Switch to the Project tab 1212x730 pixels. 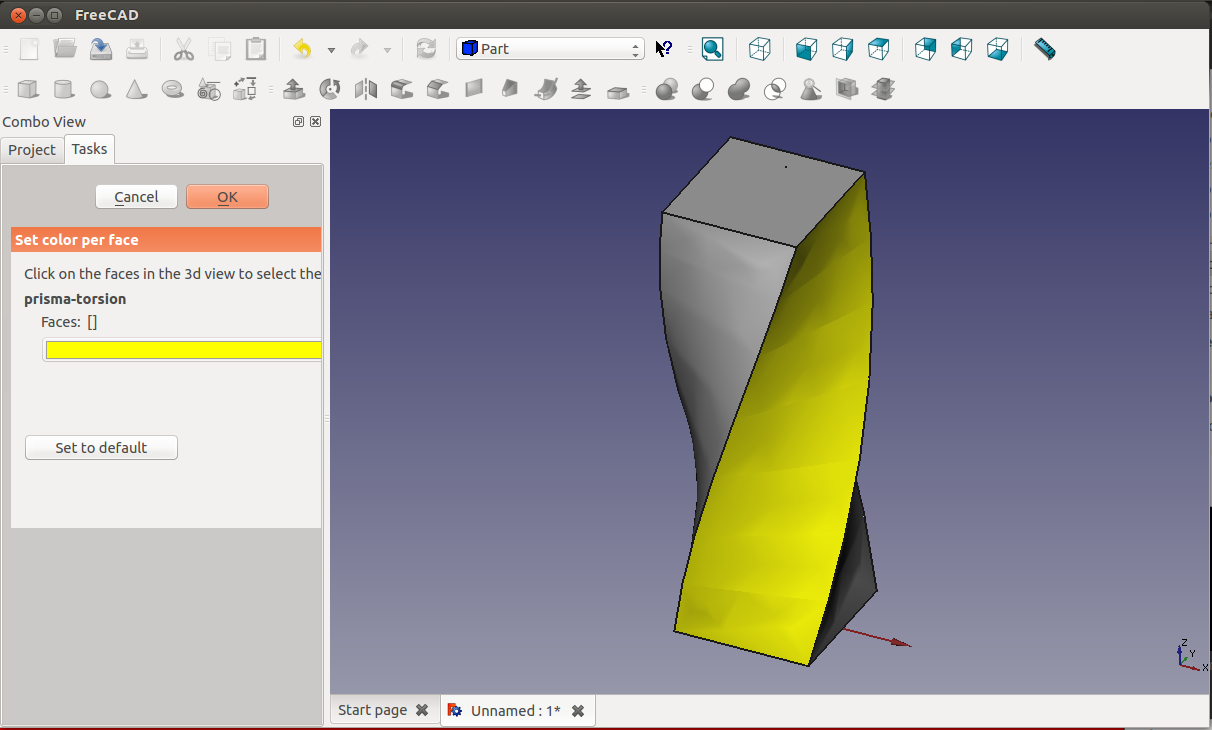32,150
